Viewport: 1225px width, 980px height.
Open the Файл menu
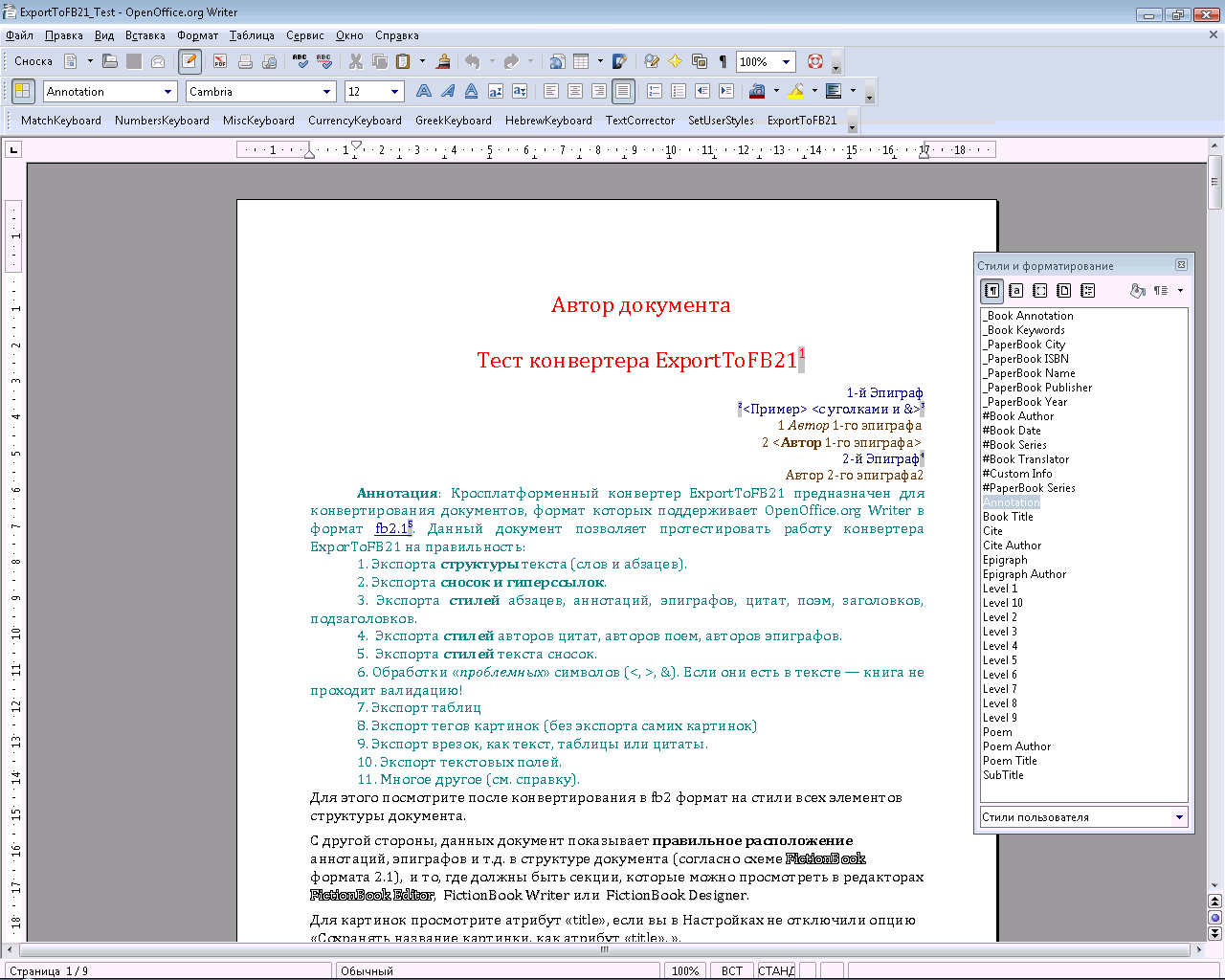19,35
